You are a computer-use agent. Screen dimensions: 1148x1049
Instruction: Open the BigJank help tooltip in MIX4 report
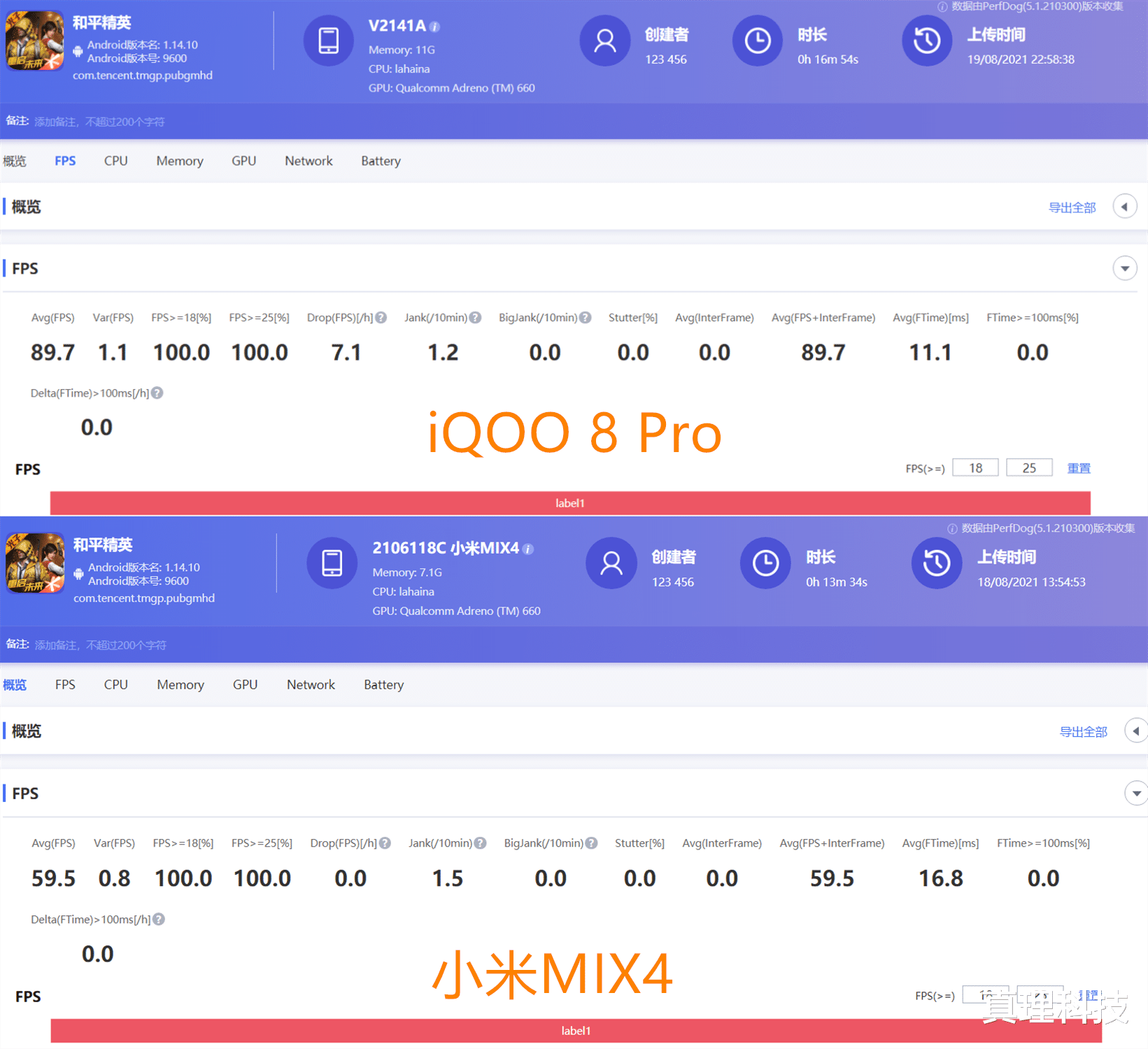(x=593, y=843)
